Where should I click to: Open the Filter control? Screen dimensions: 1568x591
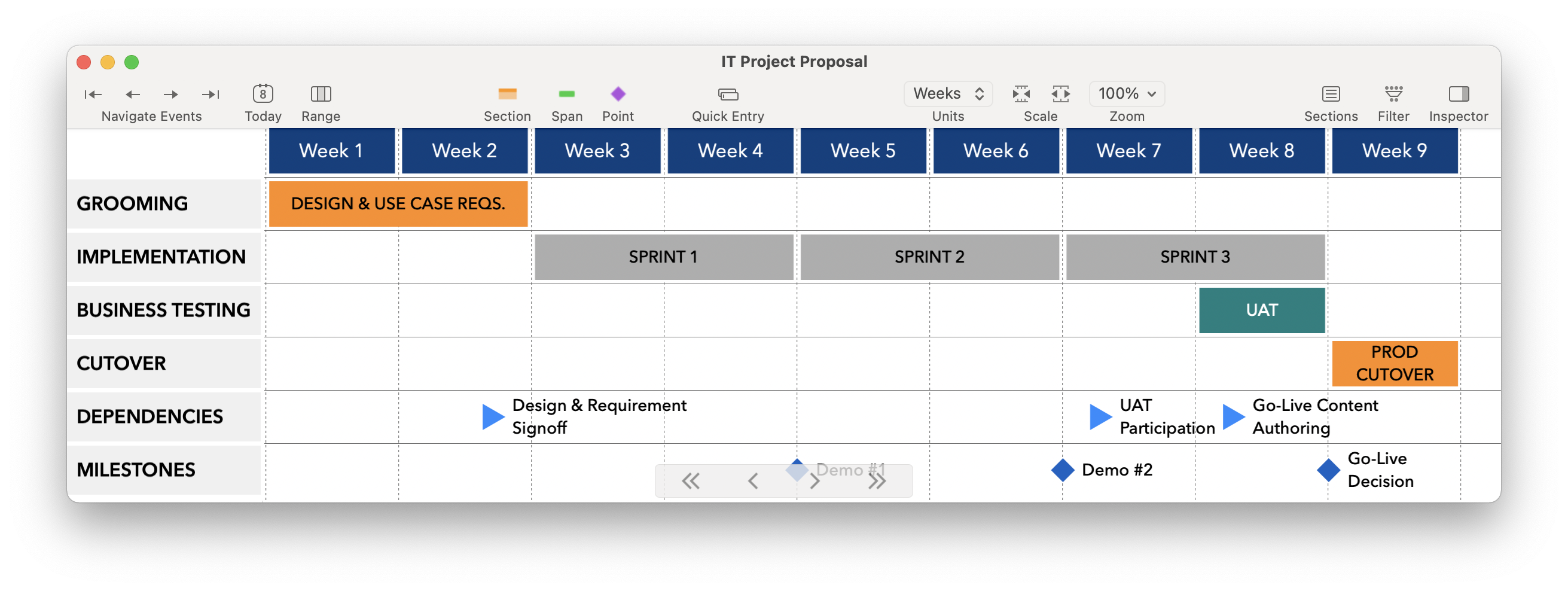[1393, 94]
